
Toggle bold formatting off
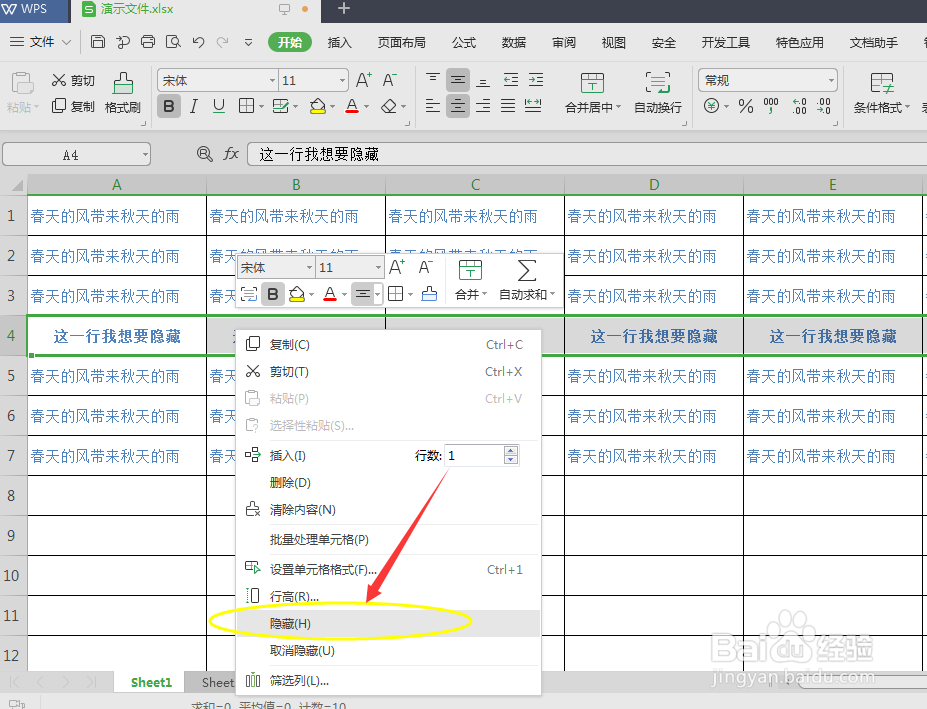tap(171, 104)
